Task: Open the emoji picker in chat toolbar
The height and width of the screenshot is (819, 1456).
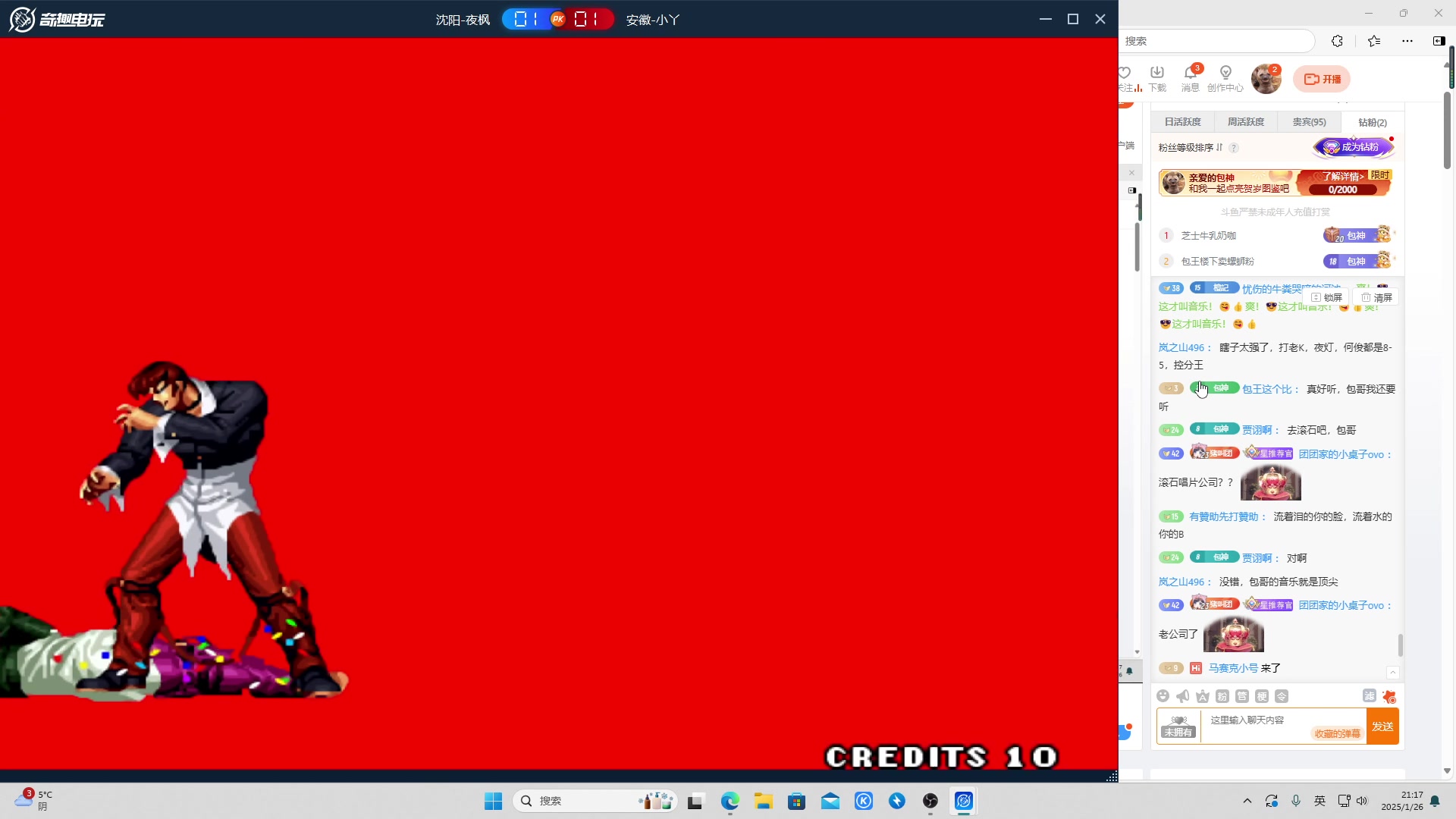Action: tap(1163, 696)
